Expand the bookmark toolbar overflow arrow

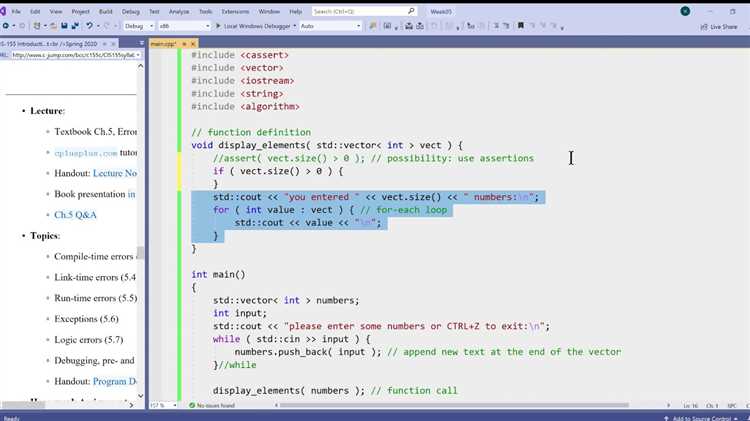[562, 27]
